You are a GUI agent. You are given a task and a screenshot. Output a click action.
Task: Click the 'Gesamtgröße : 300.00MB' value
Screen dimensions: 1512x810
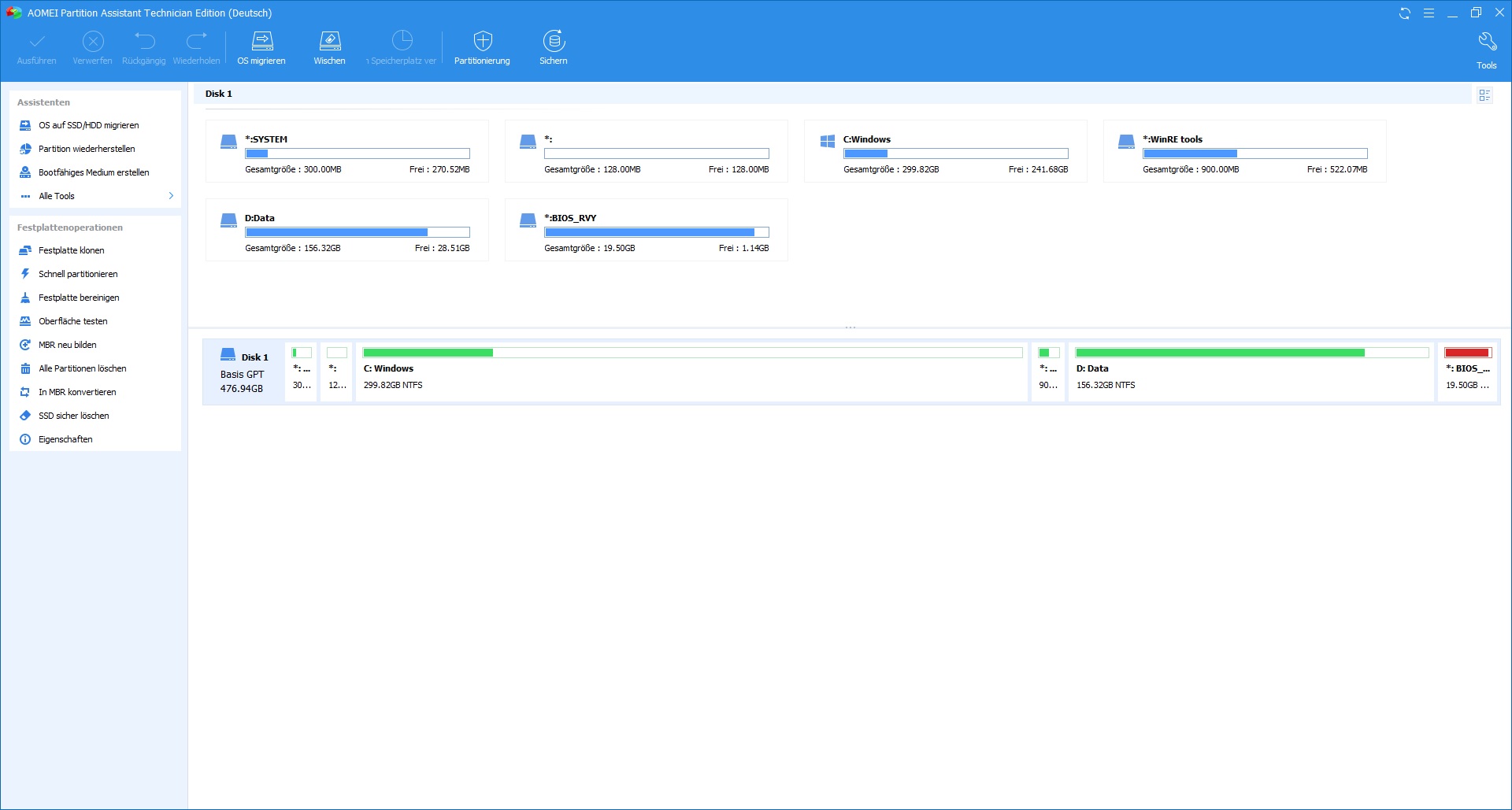pos(293,169)
